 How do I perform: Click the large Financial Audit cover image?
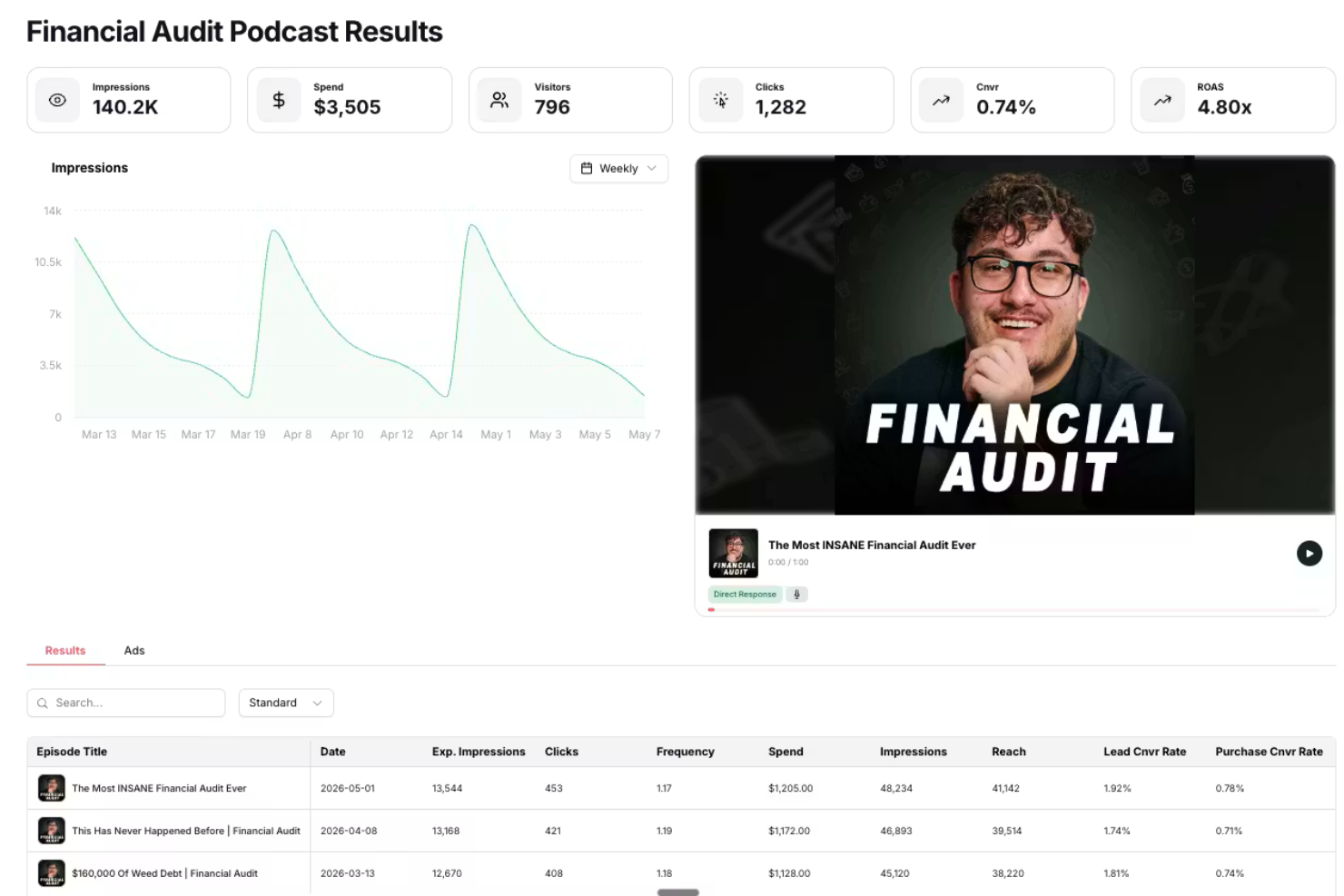point(1014,335)
